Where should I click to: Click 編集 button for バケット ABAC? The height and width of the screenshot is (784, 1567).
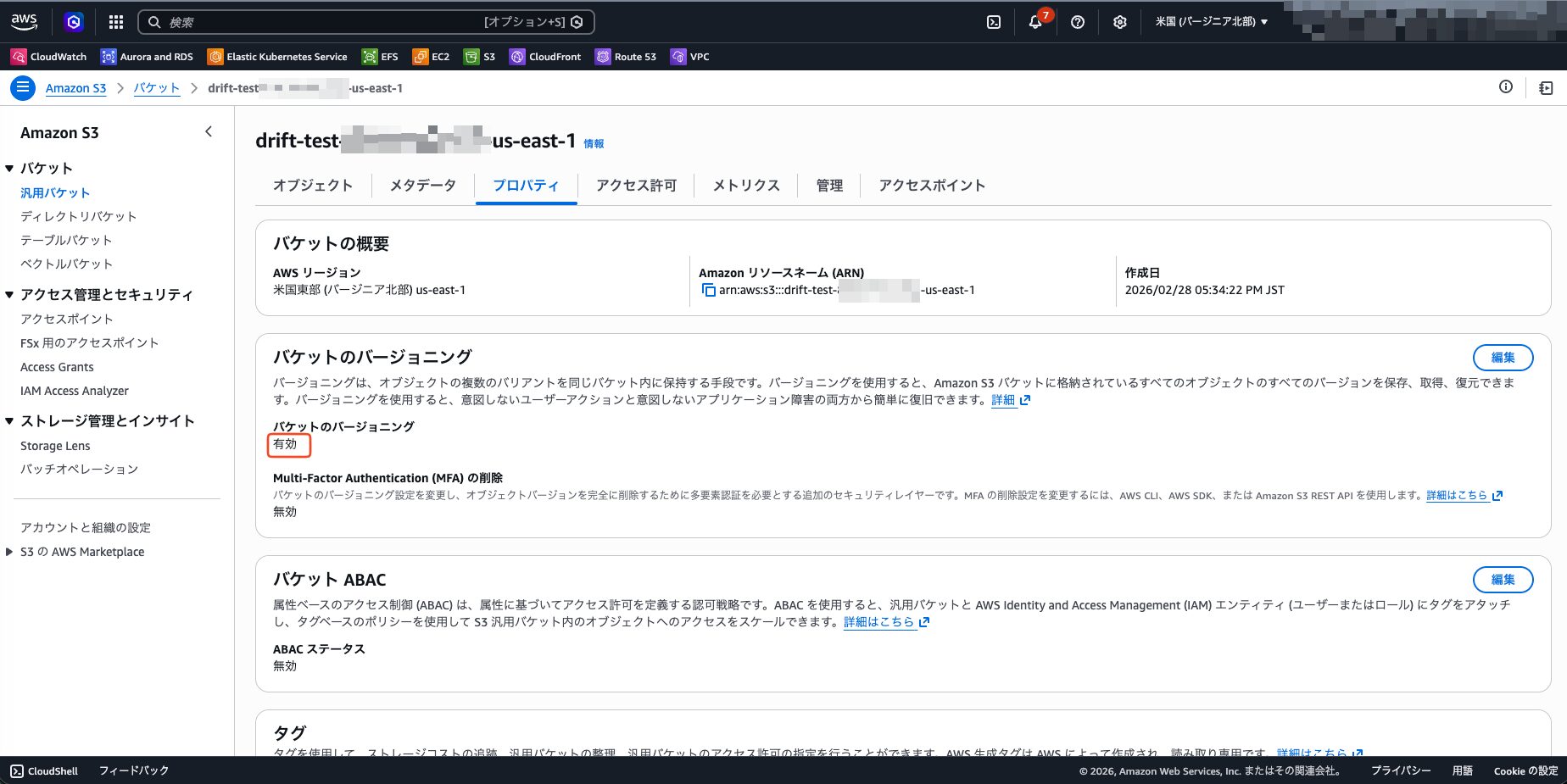[x=1503, y=580]
